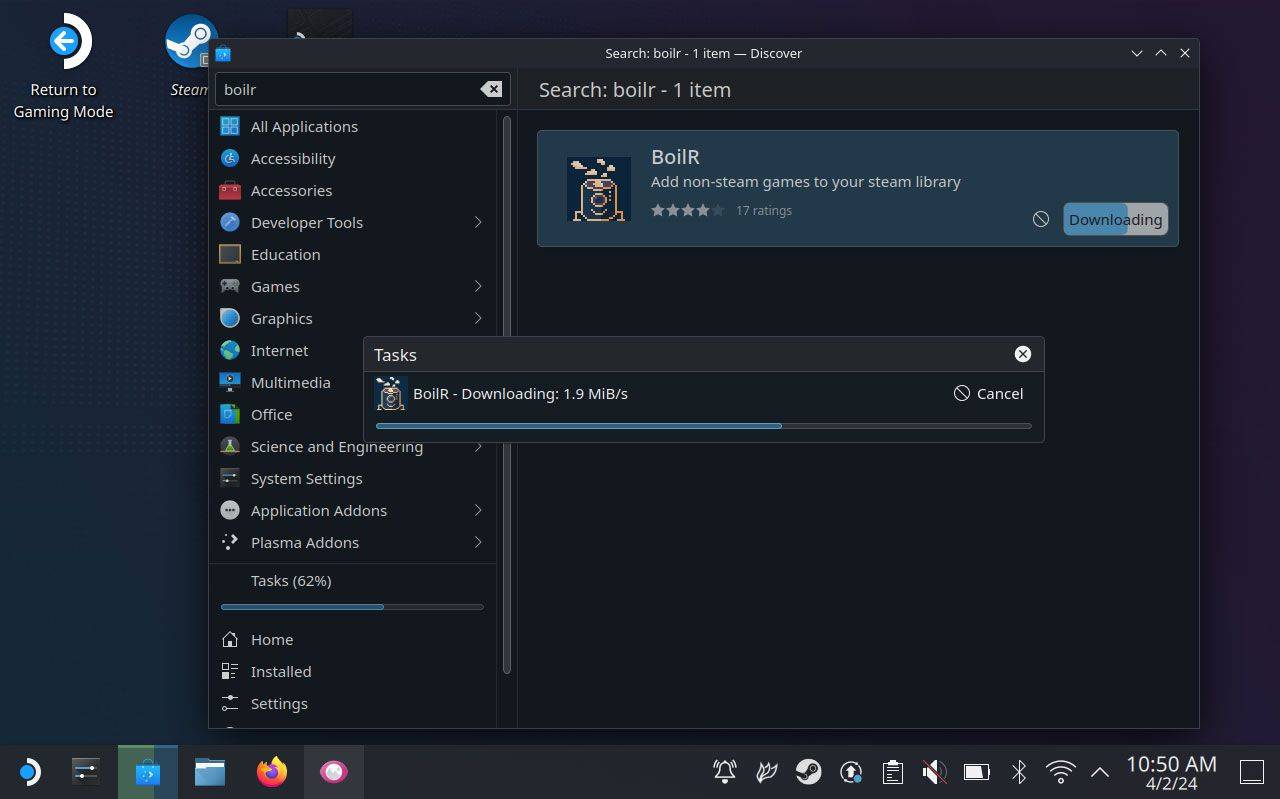Expand the Application Addons arrow
The width and height of the screenshot is (1280, 799).
pyautogui.click(x=478, y=510)
